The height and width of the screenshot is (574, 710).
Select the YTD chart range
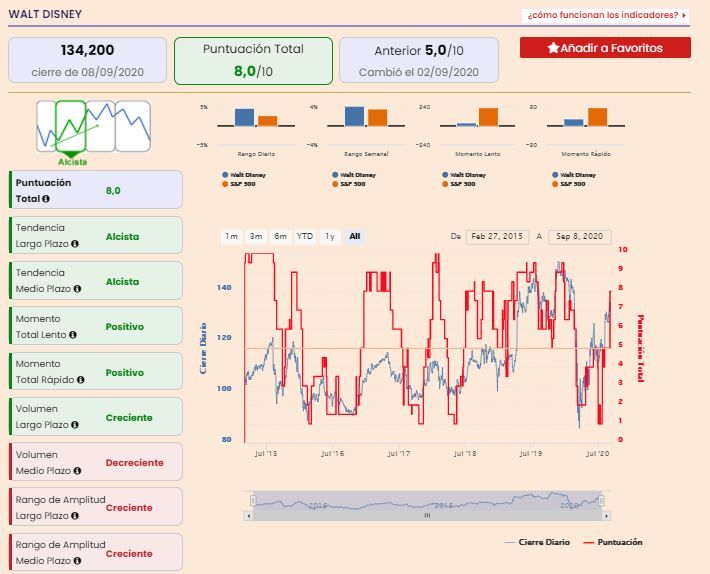point(305,236)
